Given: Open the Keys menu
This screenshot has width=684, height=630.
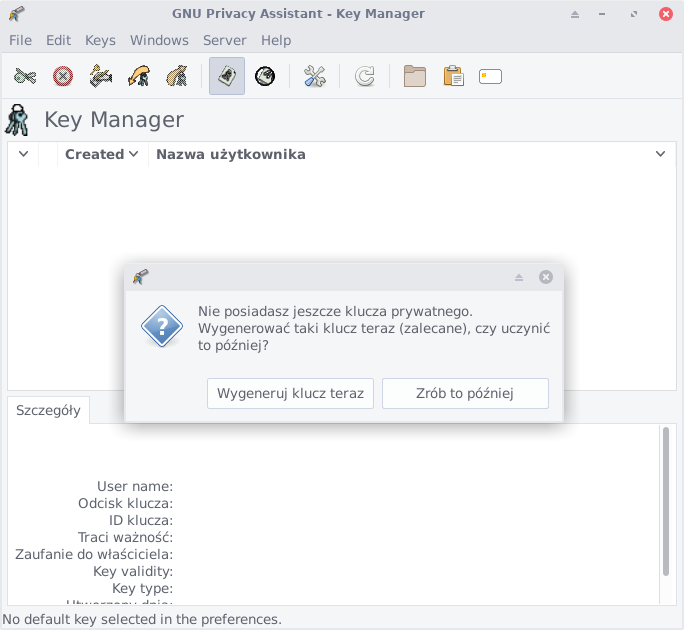Looking at the screenshot, I should [x=100, y=40].
